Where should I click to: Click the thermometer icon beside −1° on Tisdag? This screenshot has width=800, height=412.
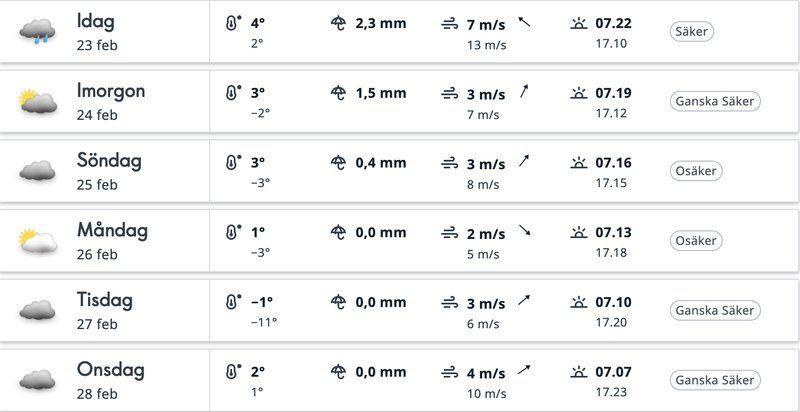[x=233, y=302]
